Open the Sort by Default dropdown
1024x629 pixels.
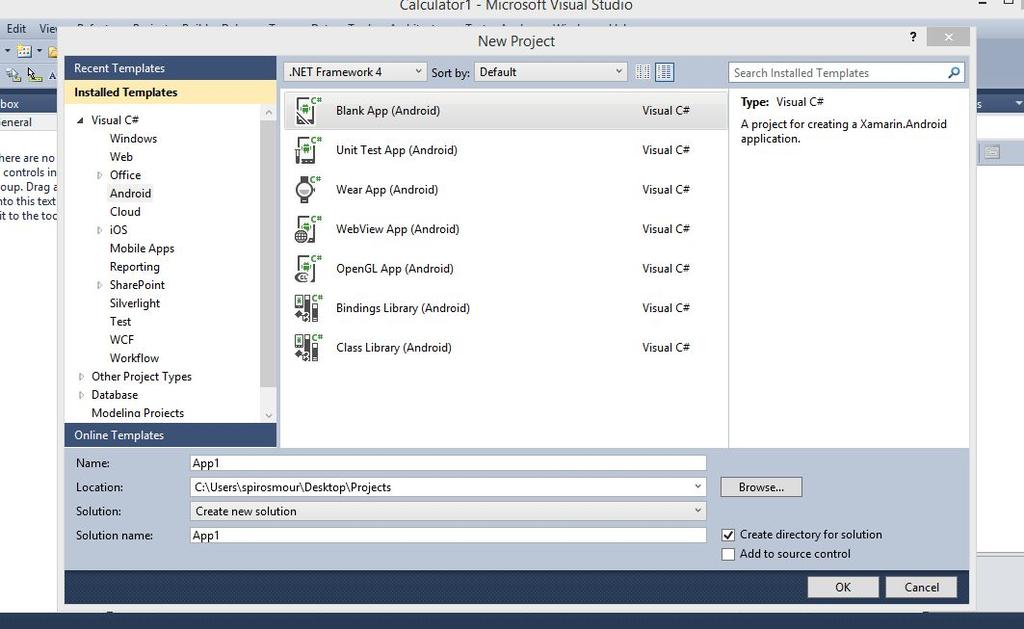(x=551, y=72)
